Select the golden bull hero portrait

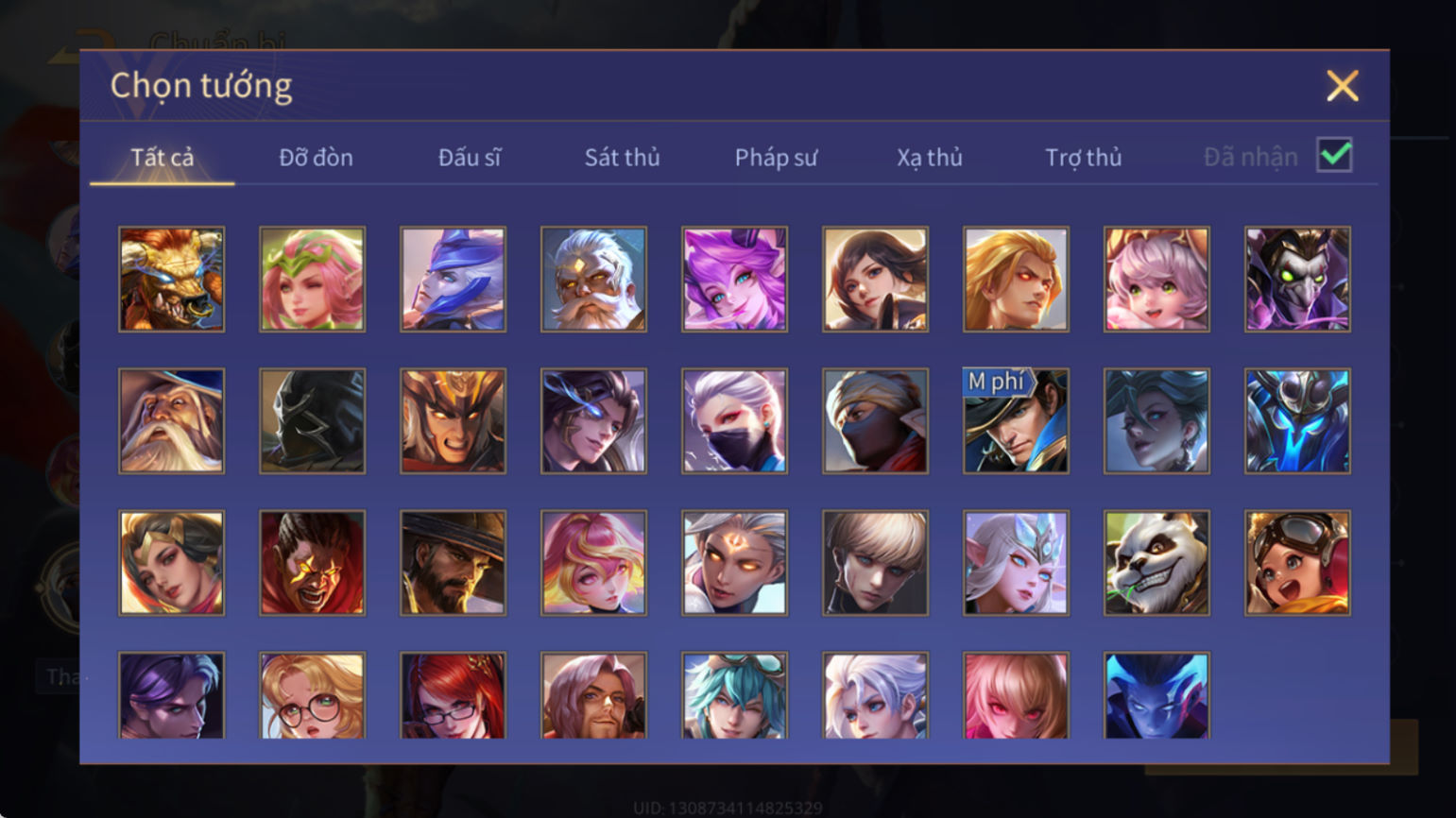point(172,280)
